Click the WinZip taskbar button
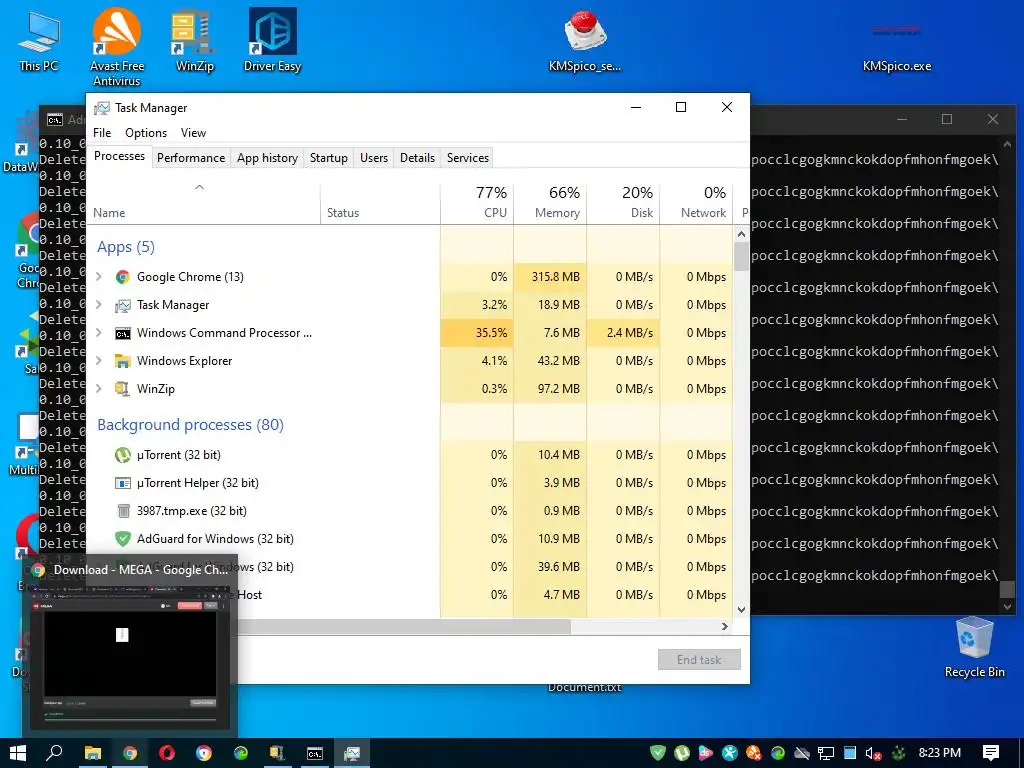 278,753
